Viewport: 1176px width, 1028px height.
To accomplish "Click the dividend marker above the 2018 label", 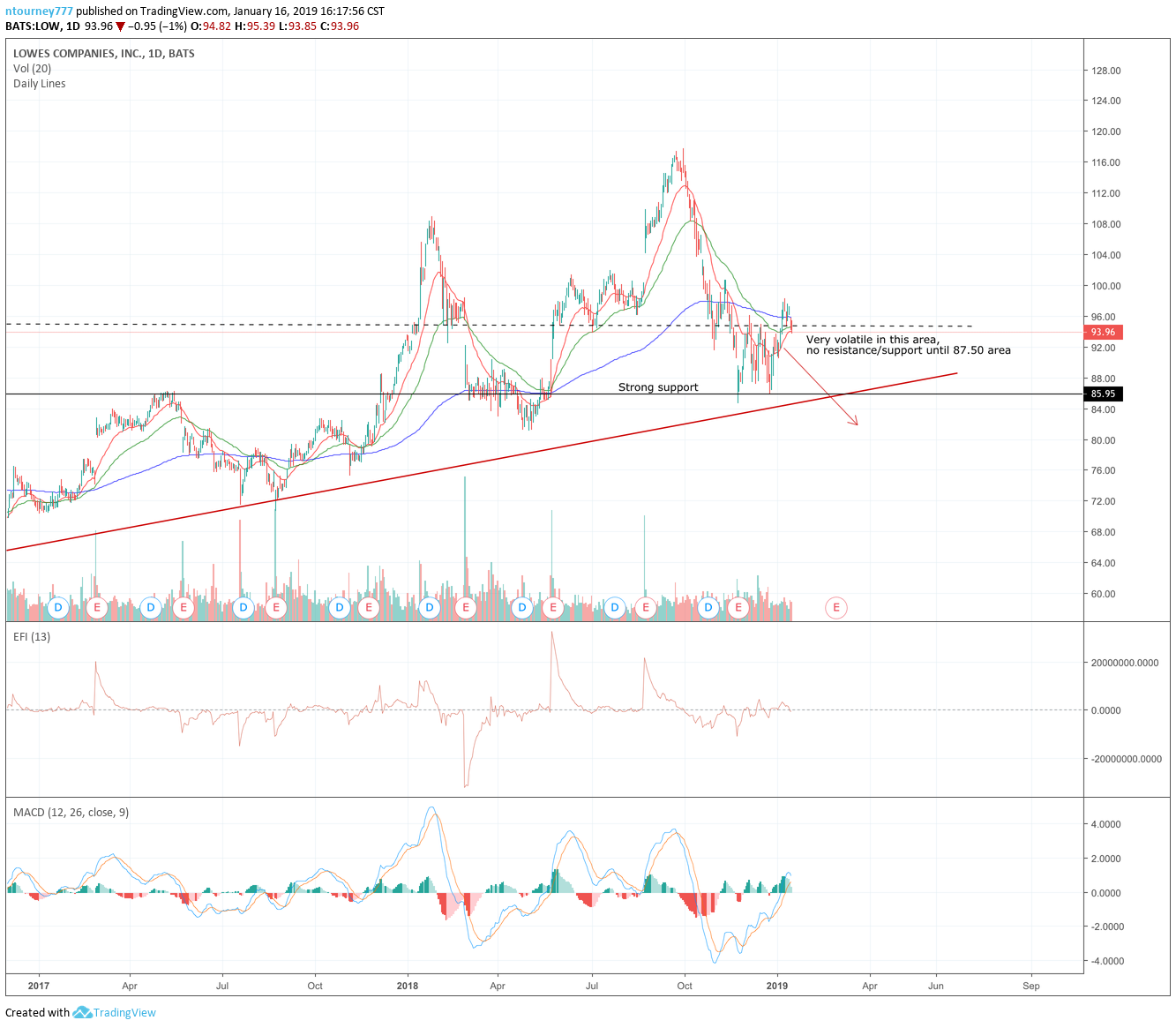I will pos(430,607).
